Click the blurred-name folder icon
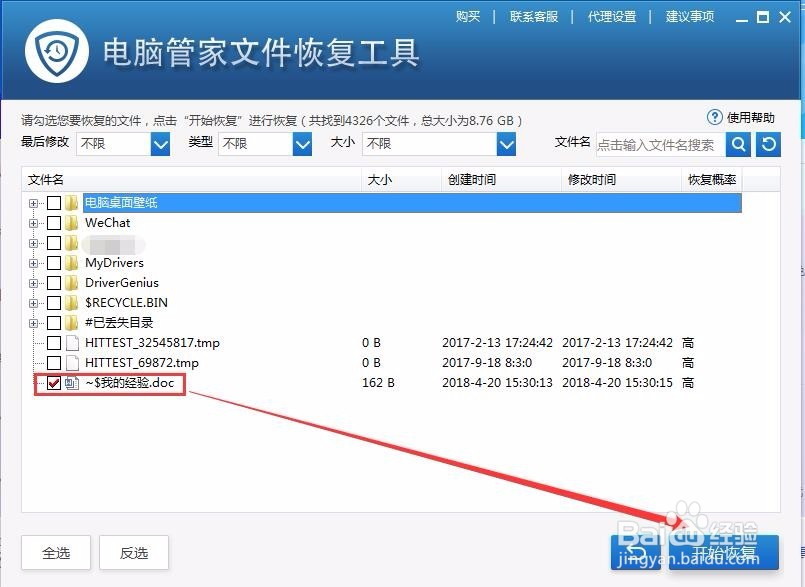The image size is (805, 587). point(71,243)
